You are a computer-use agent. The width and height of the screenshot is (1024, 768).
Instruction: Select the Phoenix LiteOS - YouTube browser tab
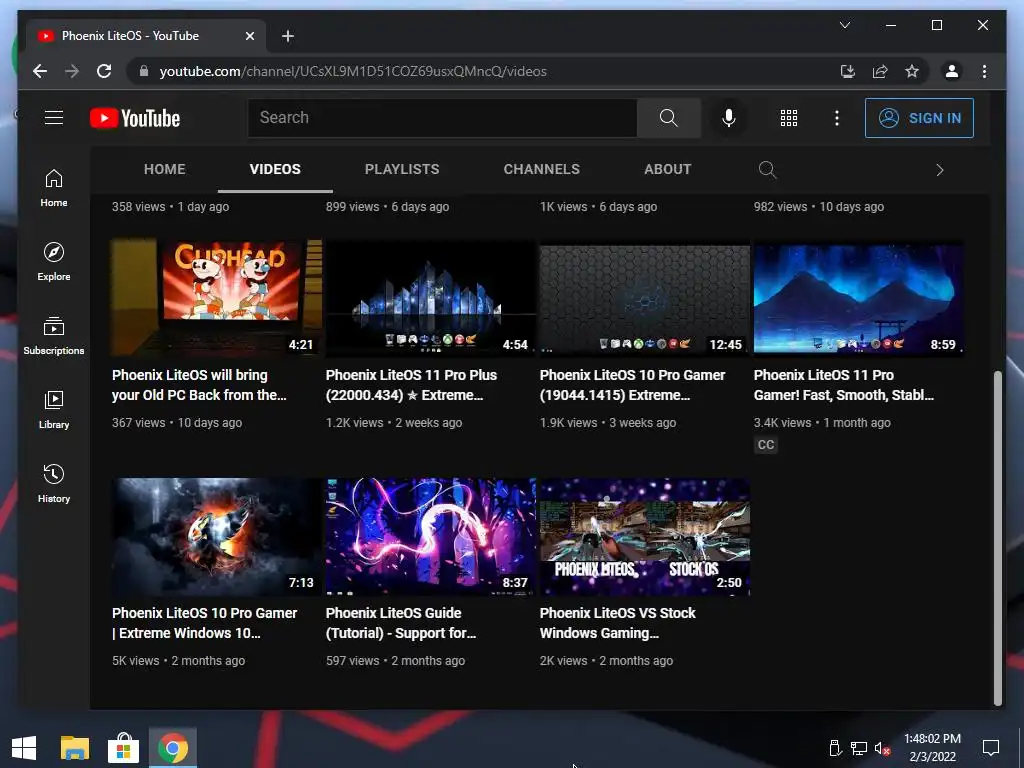point(146,36)
